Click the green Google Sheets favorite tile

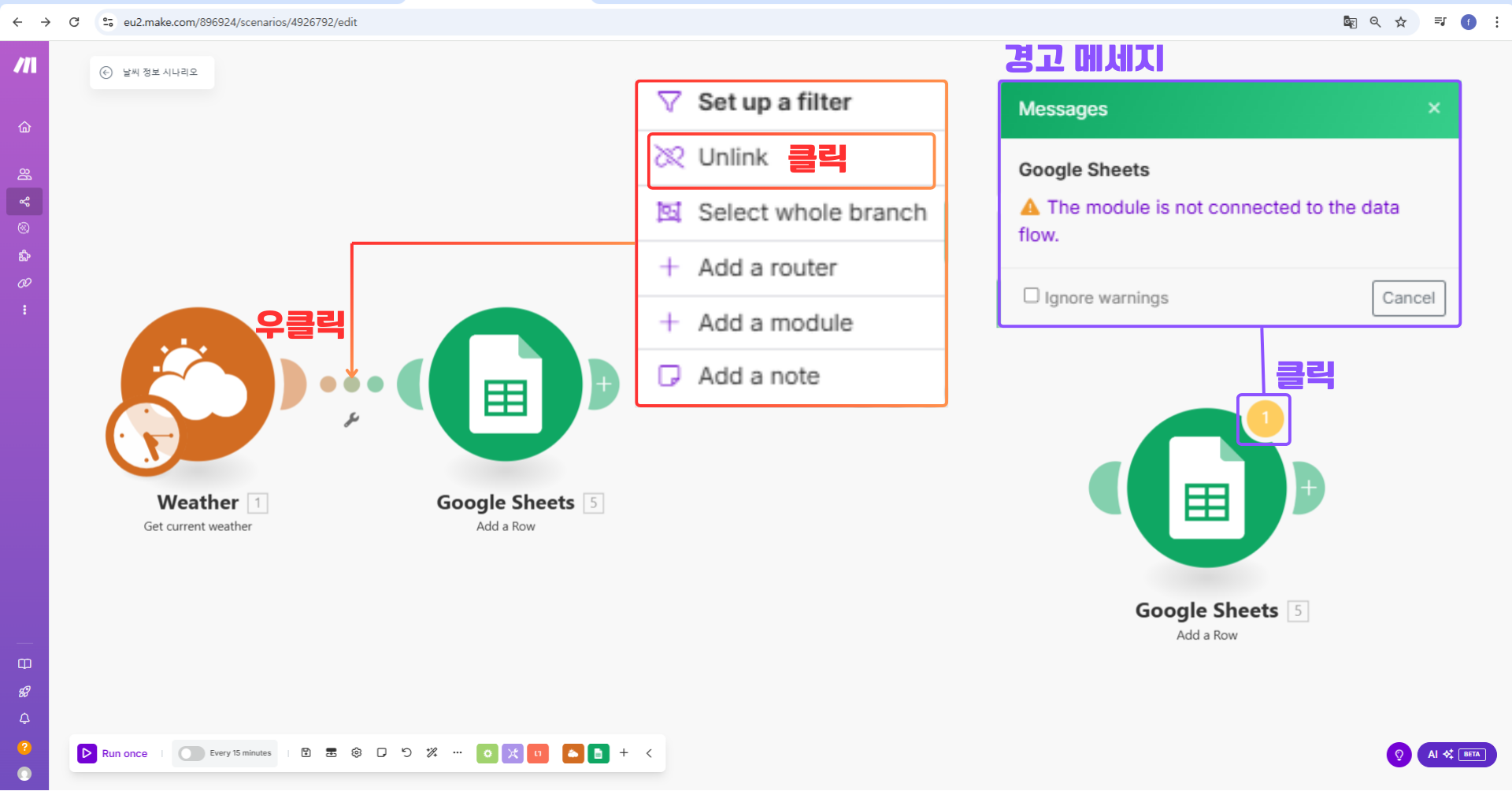tap(598, 754)
